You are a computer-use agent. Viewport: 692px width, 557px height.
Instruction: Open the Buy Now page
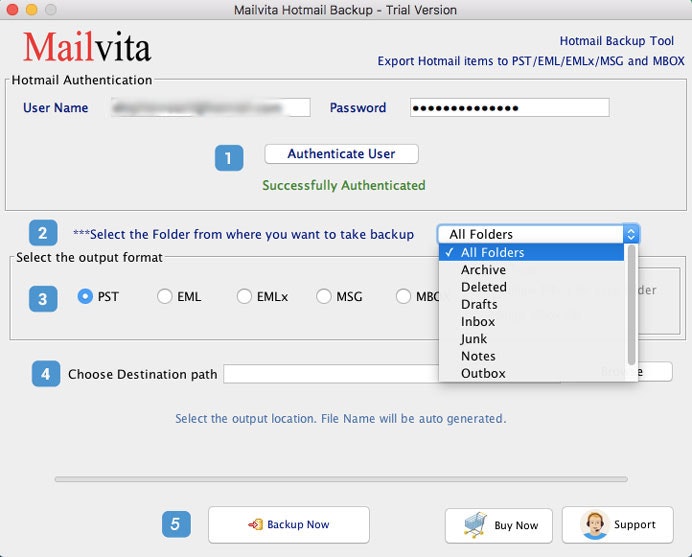[499, 525]
